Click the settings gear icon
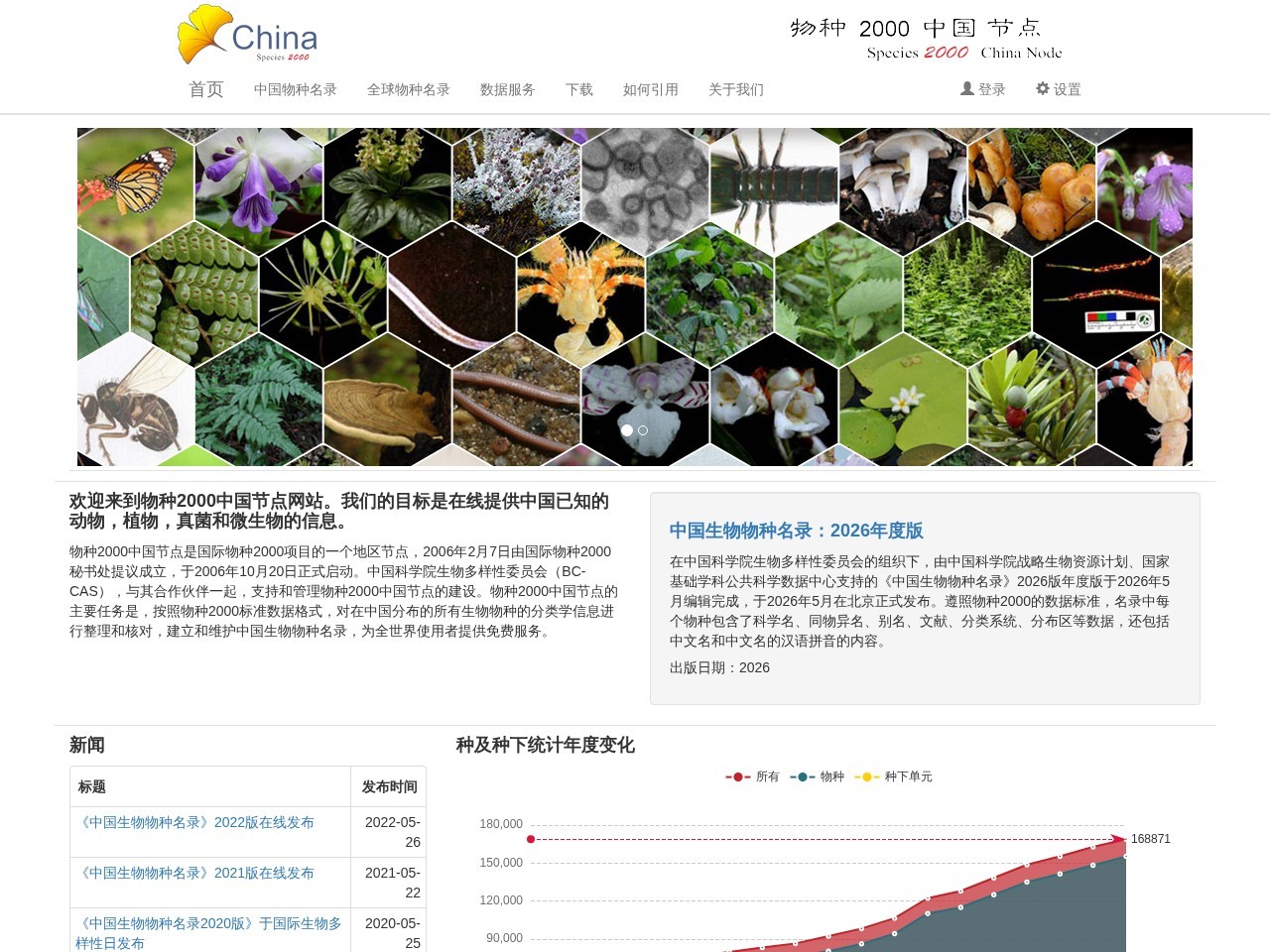 1042,88
